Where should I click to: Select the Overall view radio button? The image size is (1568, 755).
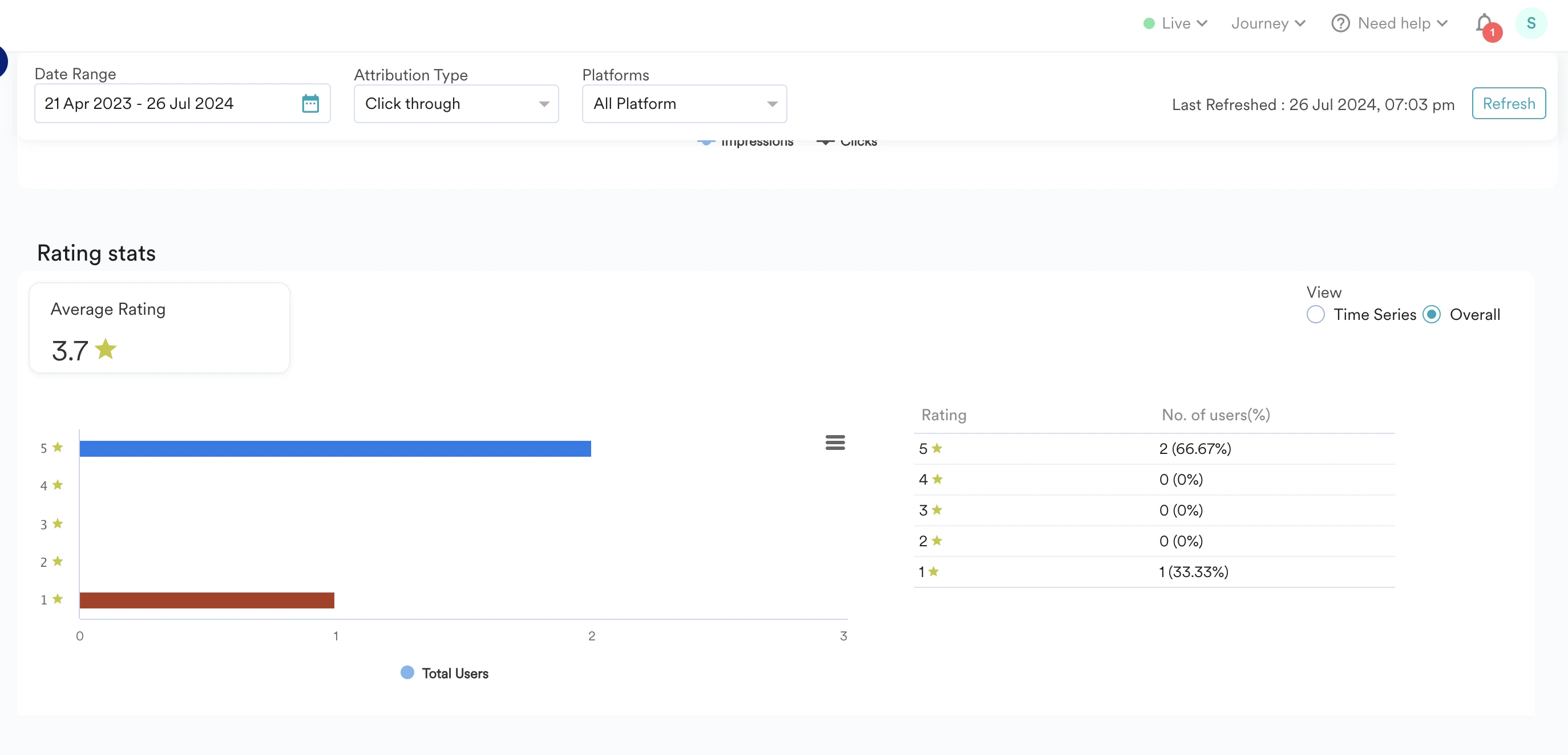[x=1431, y=315]
